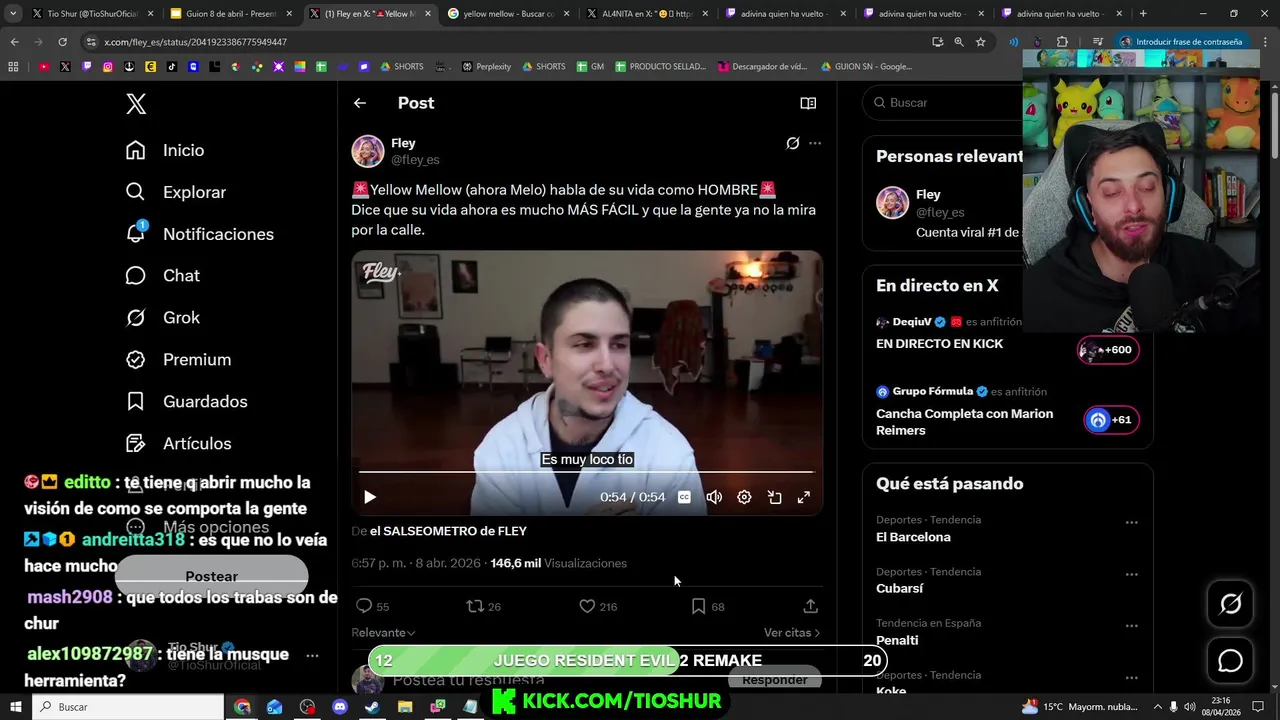1280x720 pixels.
Task: Open Cancha Completa con Marion Reimers
Action: 965,422
